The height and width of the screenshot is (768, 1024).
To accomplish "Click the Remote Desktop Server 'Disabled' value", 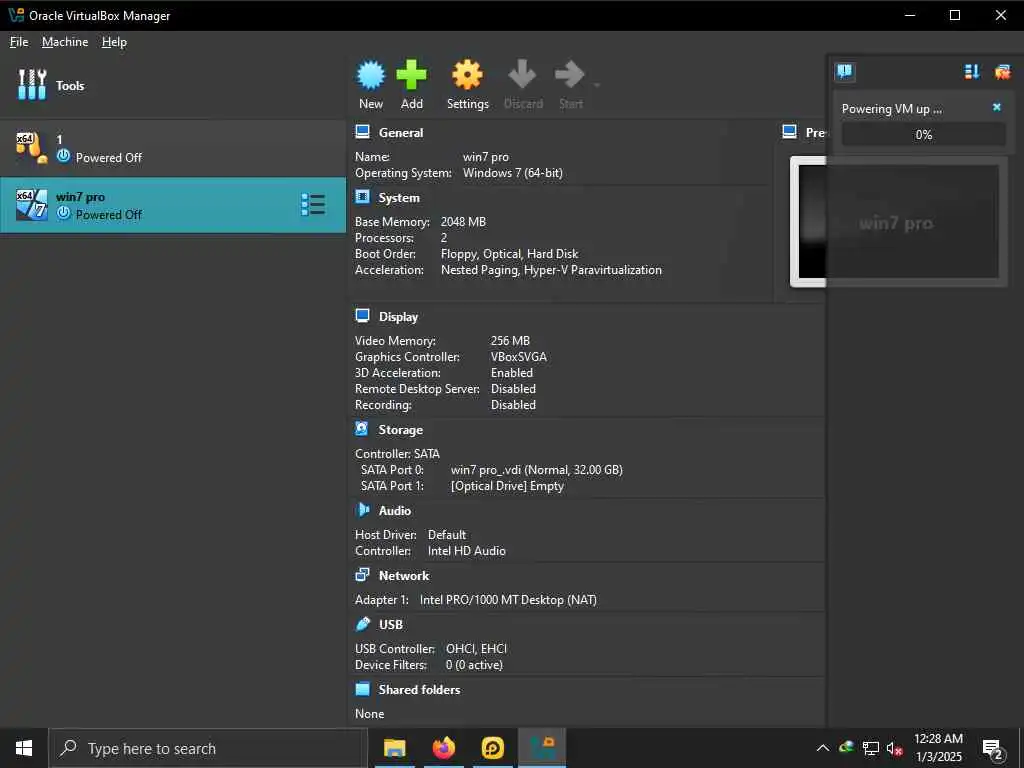I will point(513,389).
